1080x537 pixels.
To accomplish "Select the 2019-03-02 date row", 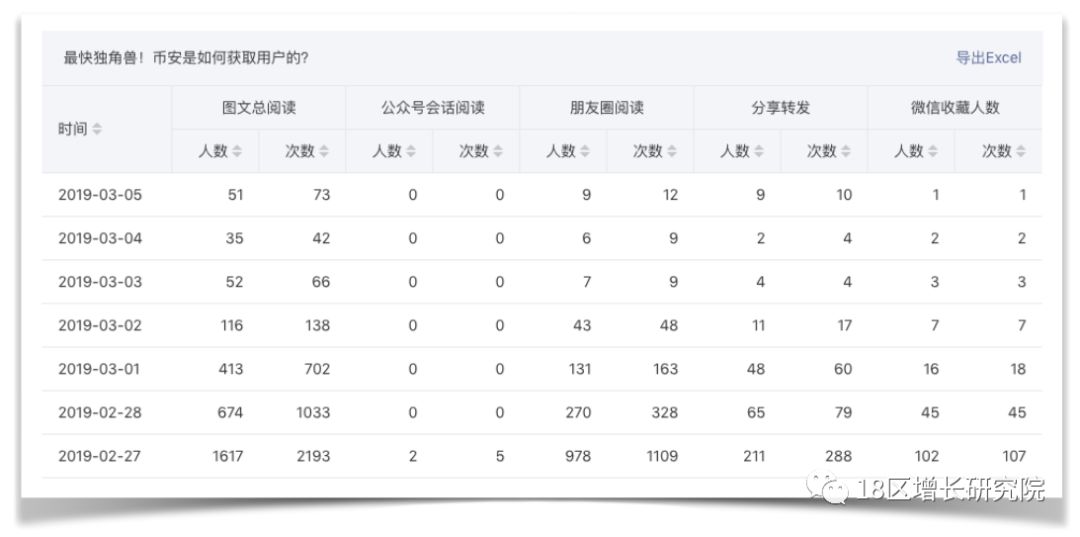I will point(541,325).
